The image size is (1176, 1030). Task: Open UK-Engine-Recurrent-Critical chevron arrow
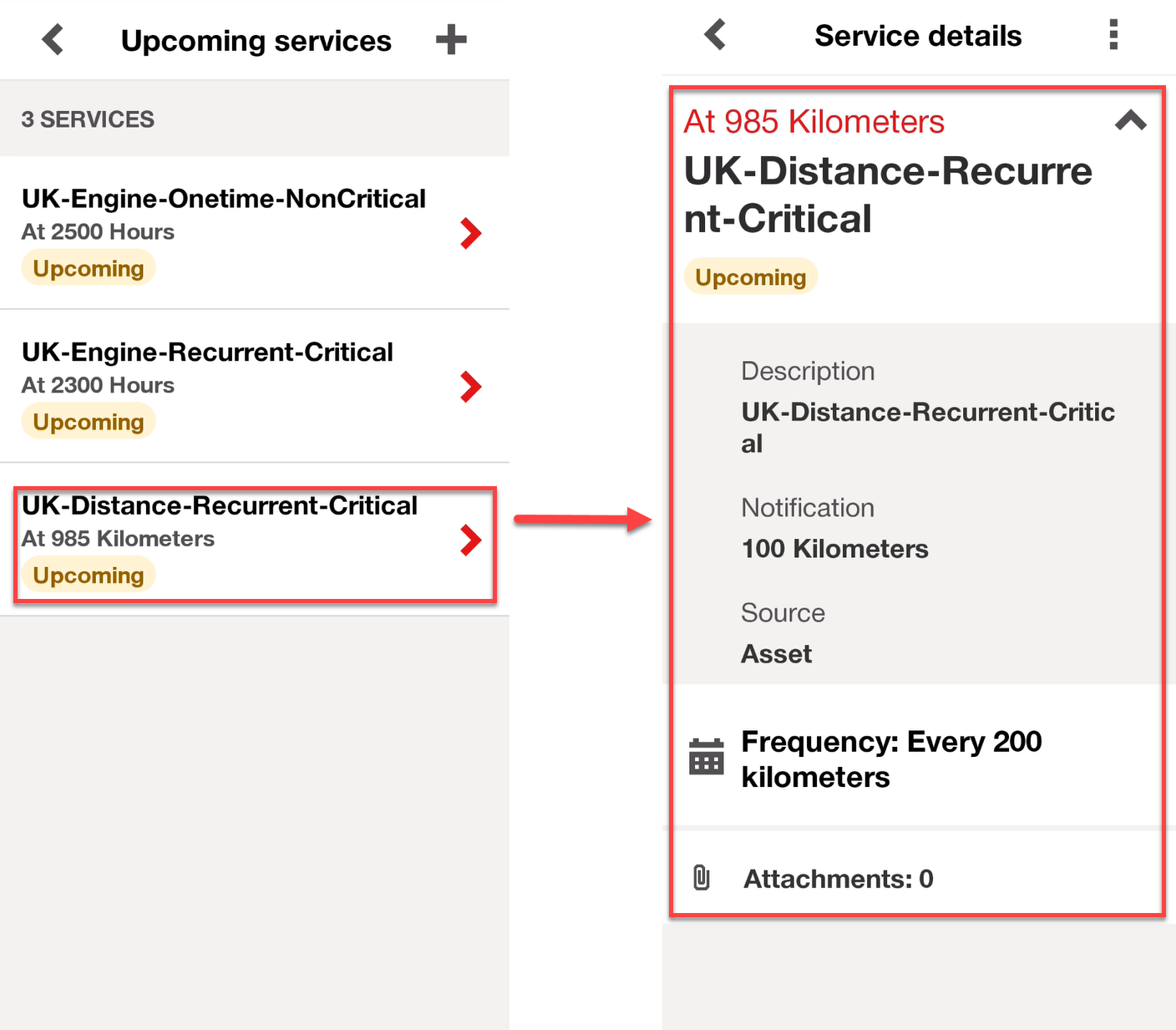471,387
